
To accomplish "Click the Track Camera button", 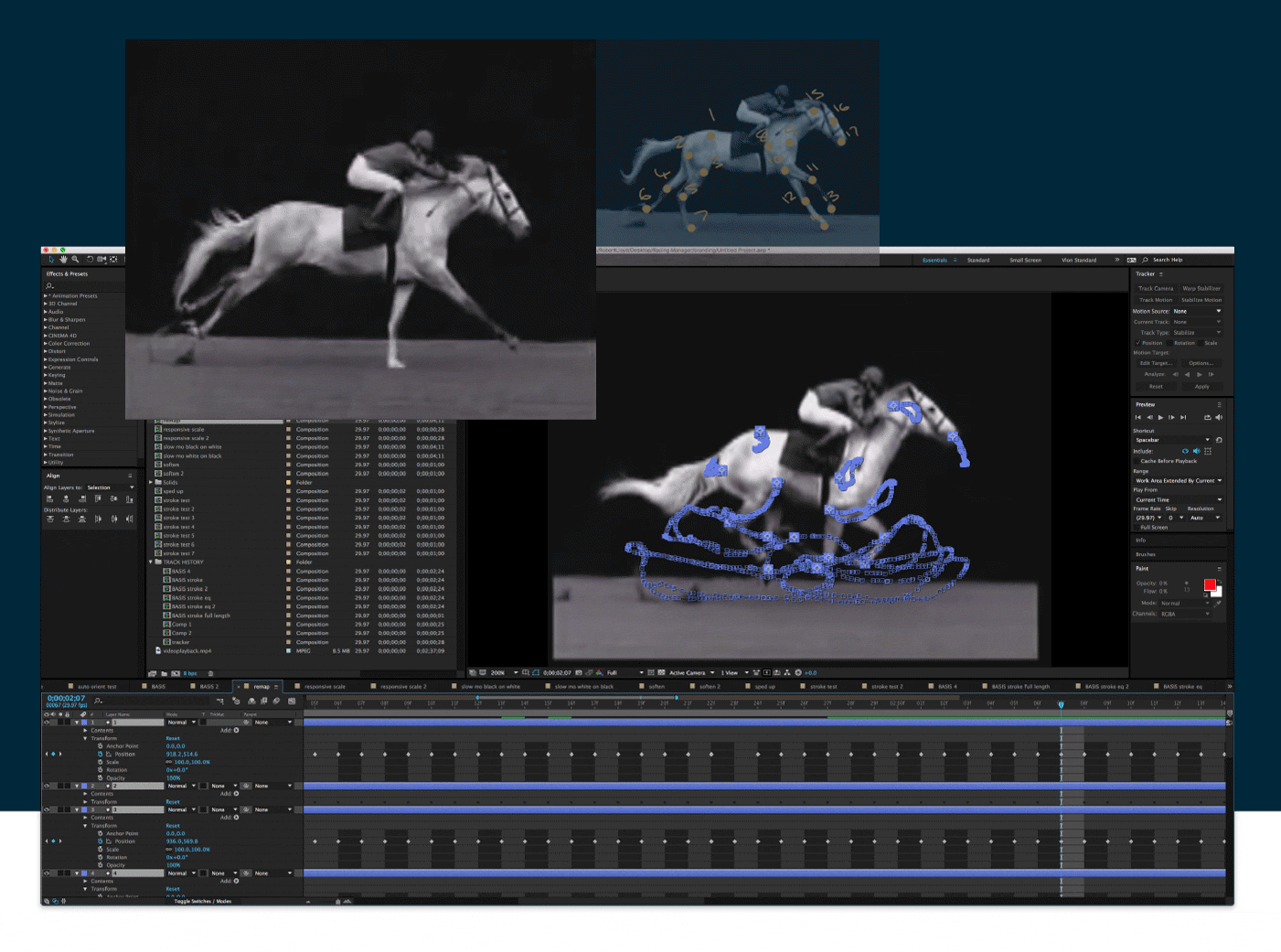I will click(1156, 289).
